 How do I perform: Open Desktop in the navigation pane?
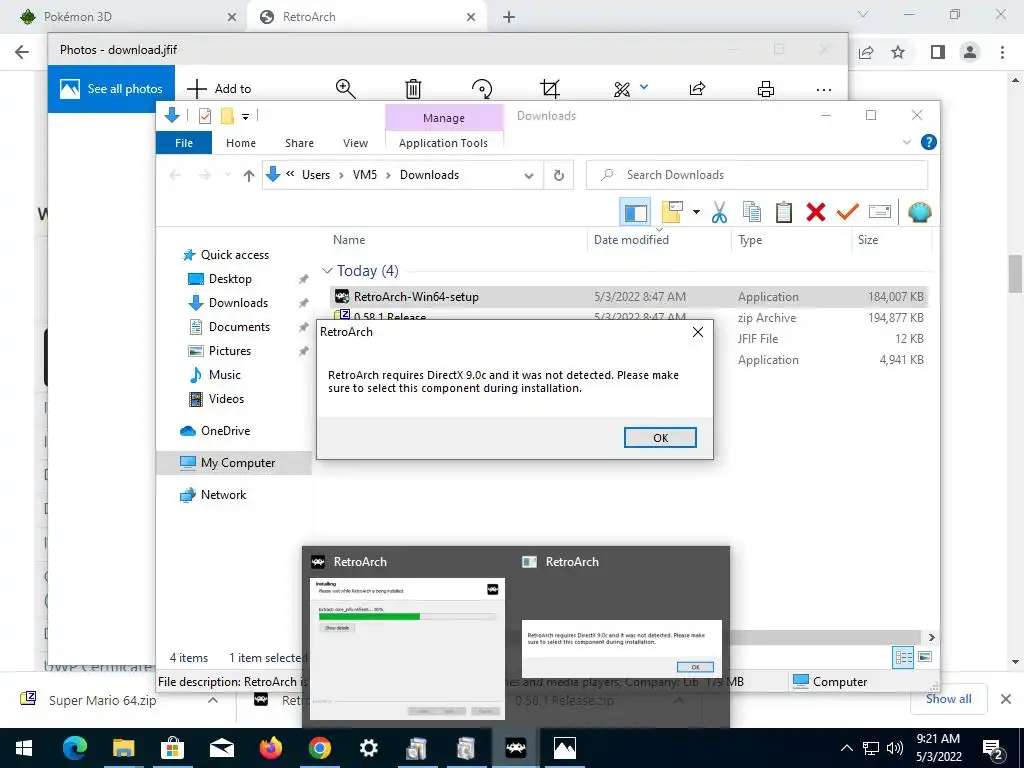[230, 279]
